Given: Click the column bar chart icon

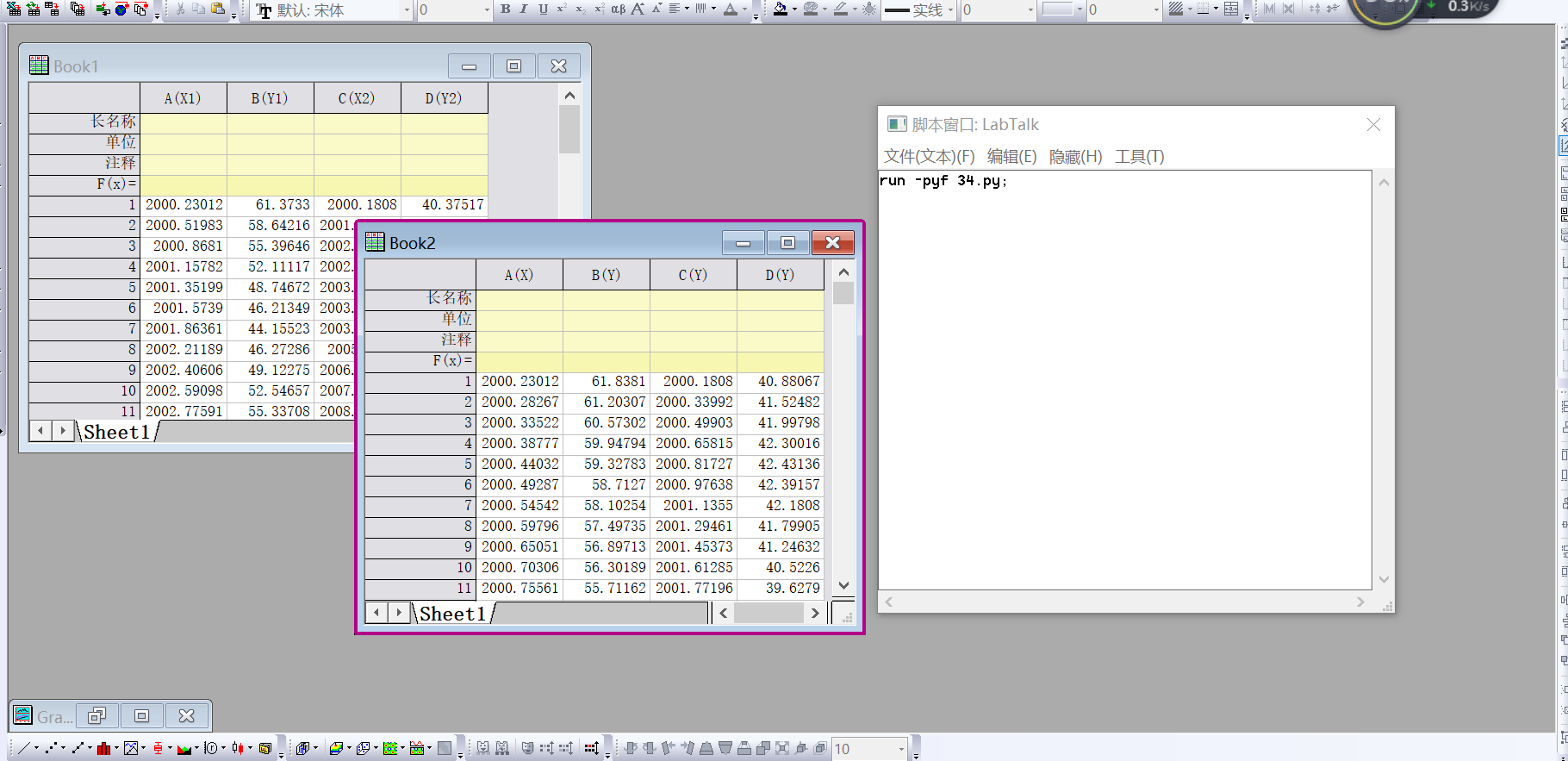Looking at the screenshot, I should click(103, 748).
